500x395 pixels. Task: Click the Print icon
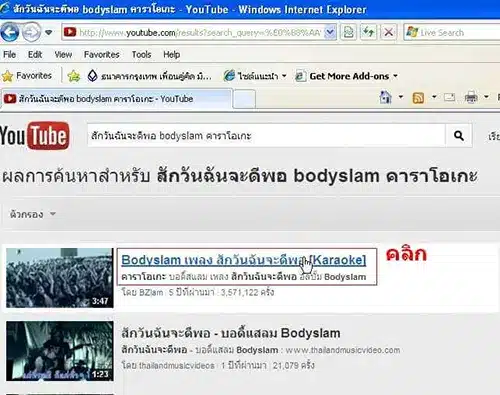coord(471,97)
